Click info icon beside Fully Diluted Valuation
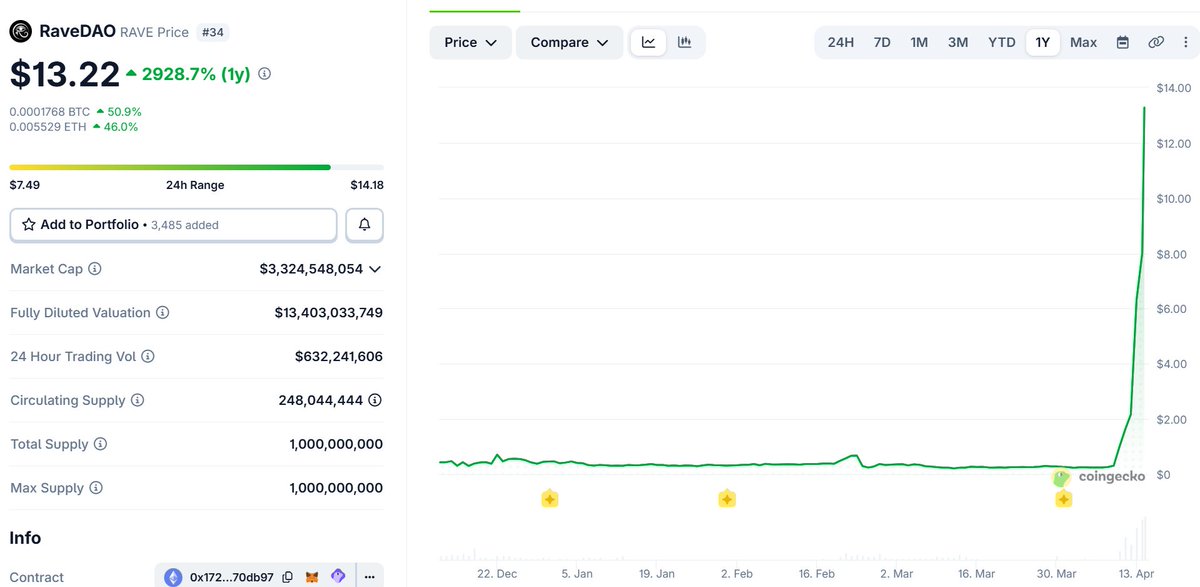Image resolution: width=1200 pixels, height=587 pixels. tap(162, 313)
